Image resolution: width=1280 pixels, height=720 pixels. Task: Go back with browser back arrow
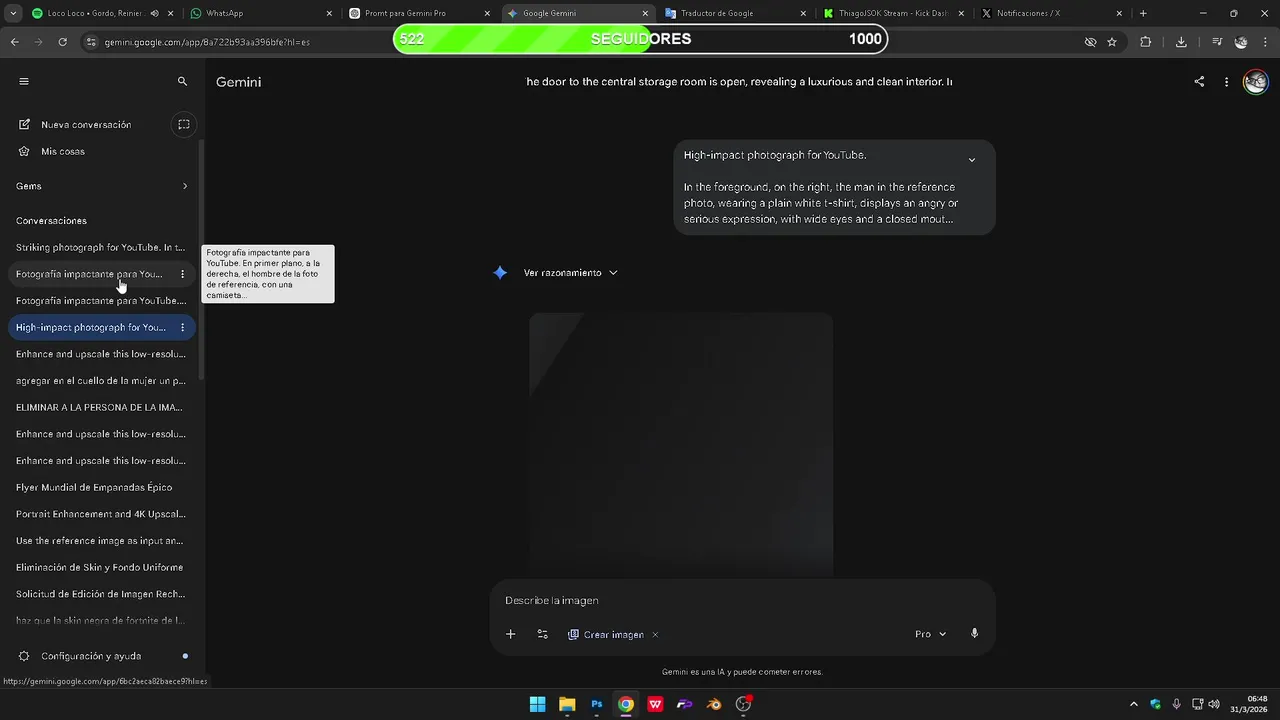(15, 42)
